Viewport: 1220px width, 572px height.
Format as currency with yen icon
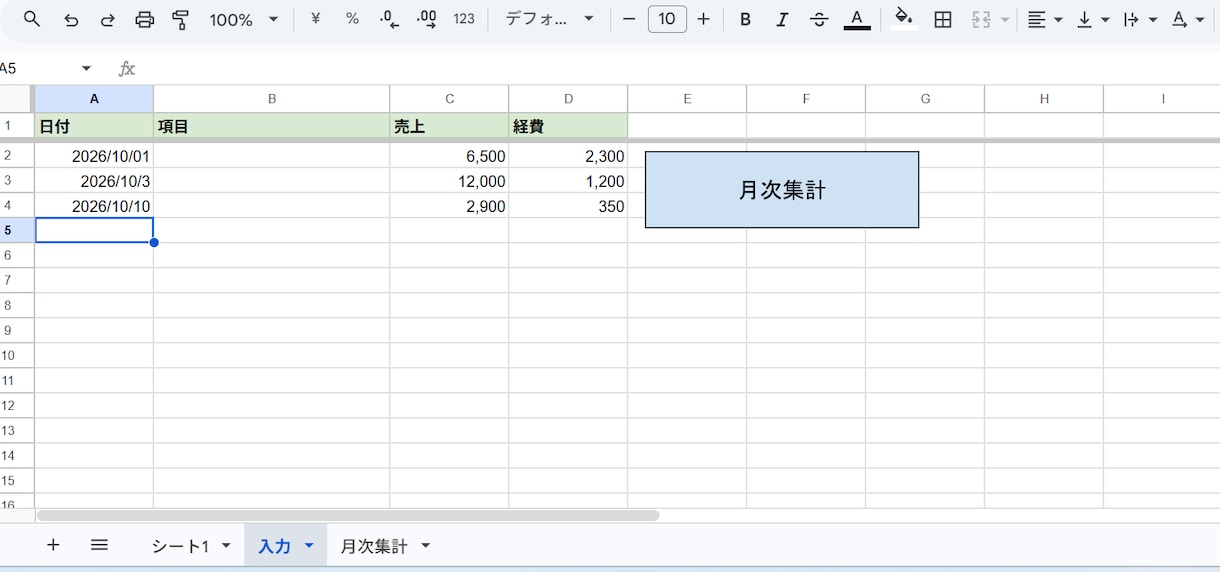point(316,19)
